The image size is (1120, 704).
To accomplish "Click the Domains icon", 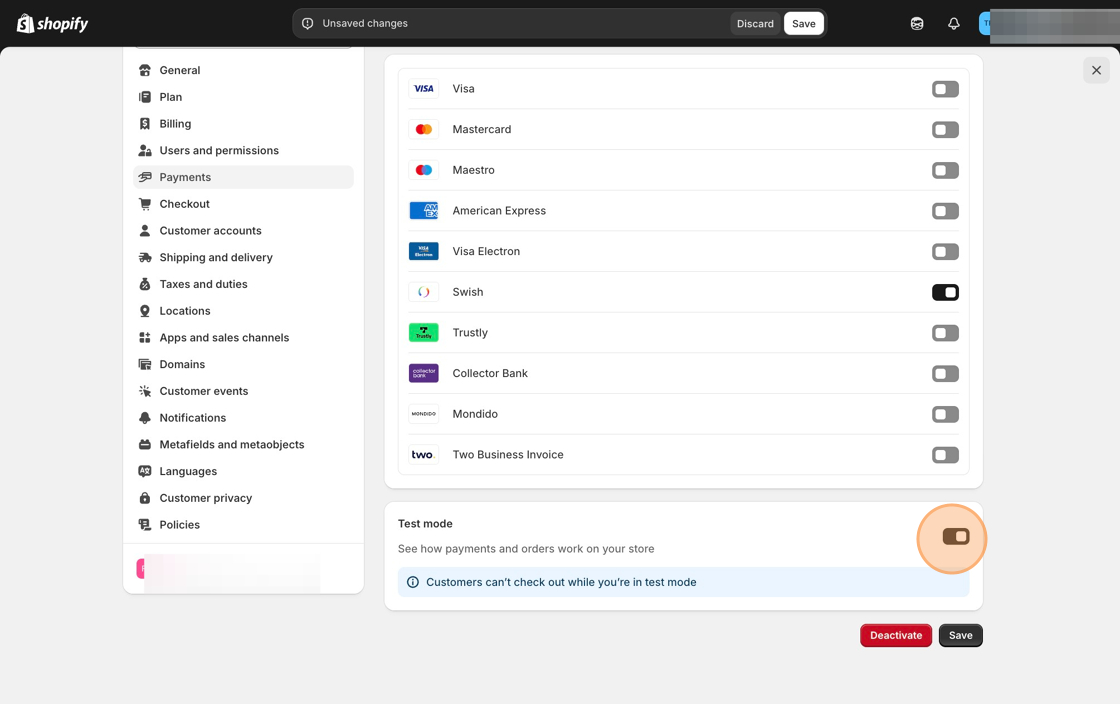I will pyautogui.click(x=145, y=364).
